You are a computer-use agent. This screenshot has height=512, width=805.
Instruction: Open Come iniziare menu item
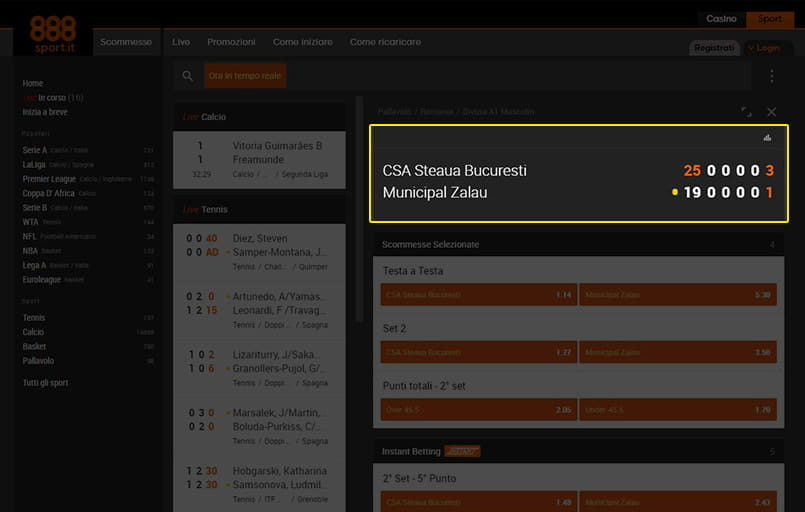303,42
